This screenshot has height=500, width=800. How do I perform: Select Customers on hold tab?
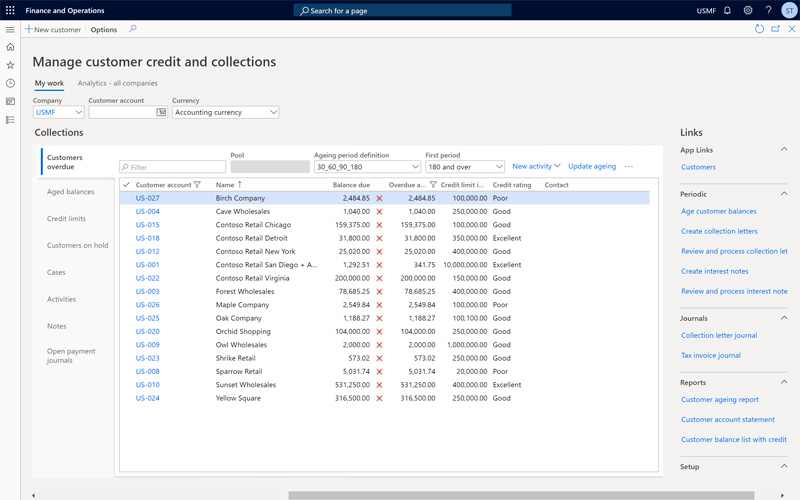78,245
